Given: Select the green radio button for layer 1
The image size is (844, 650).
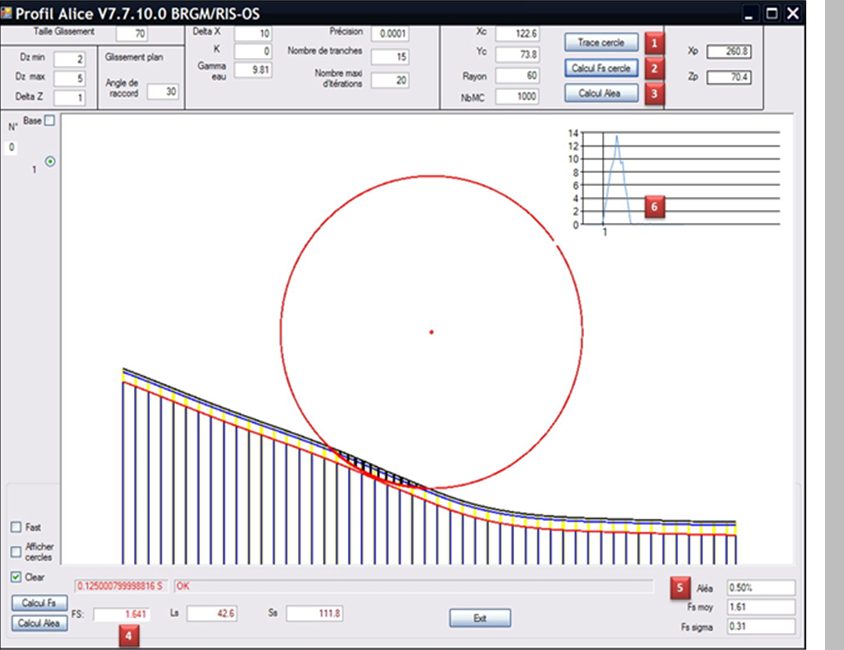Looking at the screenshot, I should 50,161.
